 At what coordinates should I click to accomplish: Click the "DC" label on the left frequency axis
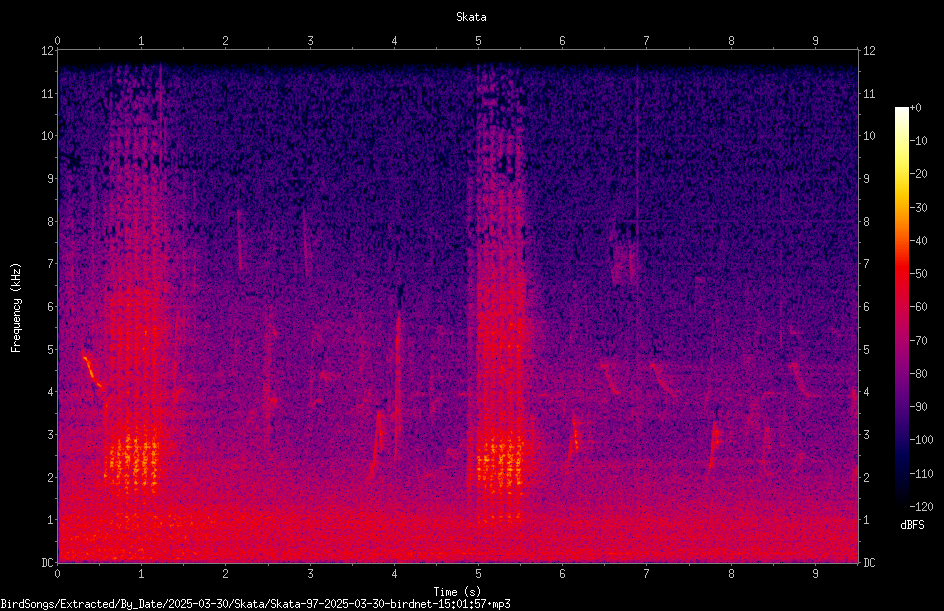[47, 562]
